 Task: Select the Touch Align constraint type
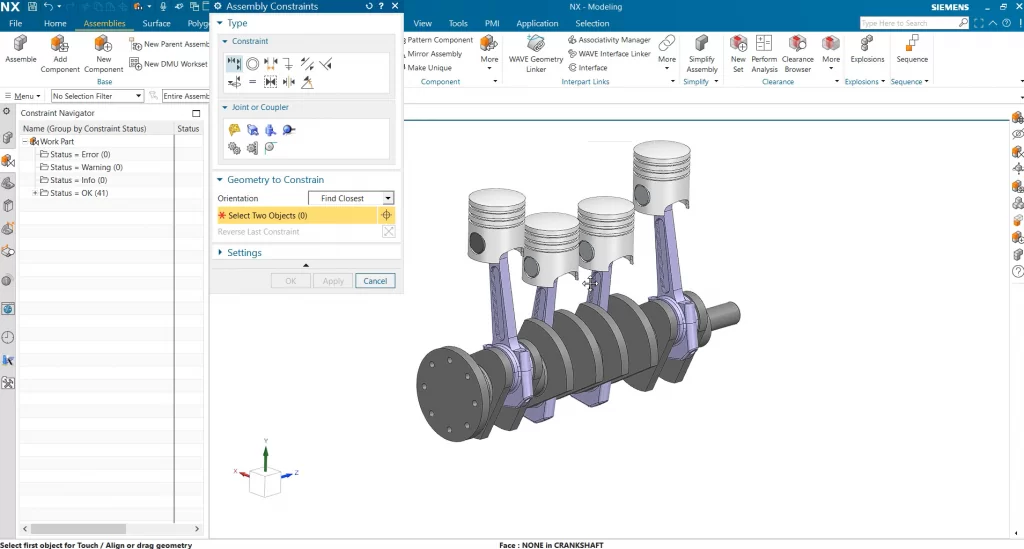coord(234,63)
